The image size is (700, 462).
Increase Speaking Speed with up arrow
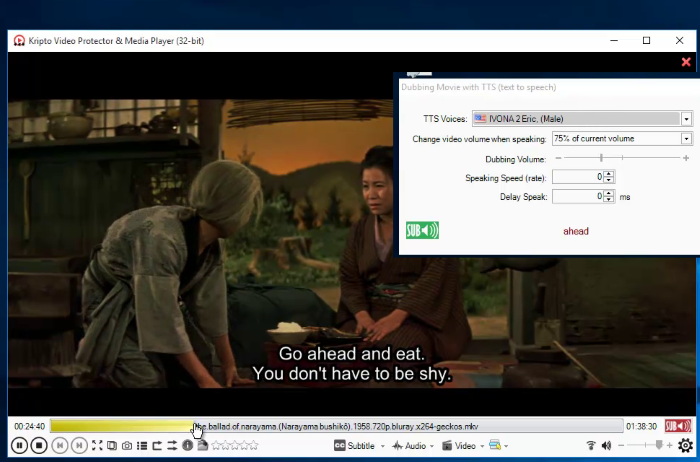point(609,174)
